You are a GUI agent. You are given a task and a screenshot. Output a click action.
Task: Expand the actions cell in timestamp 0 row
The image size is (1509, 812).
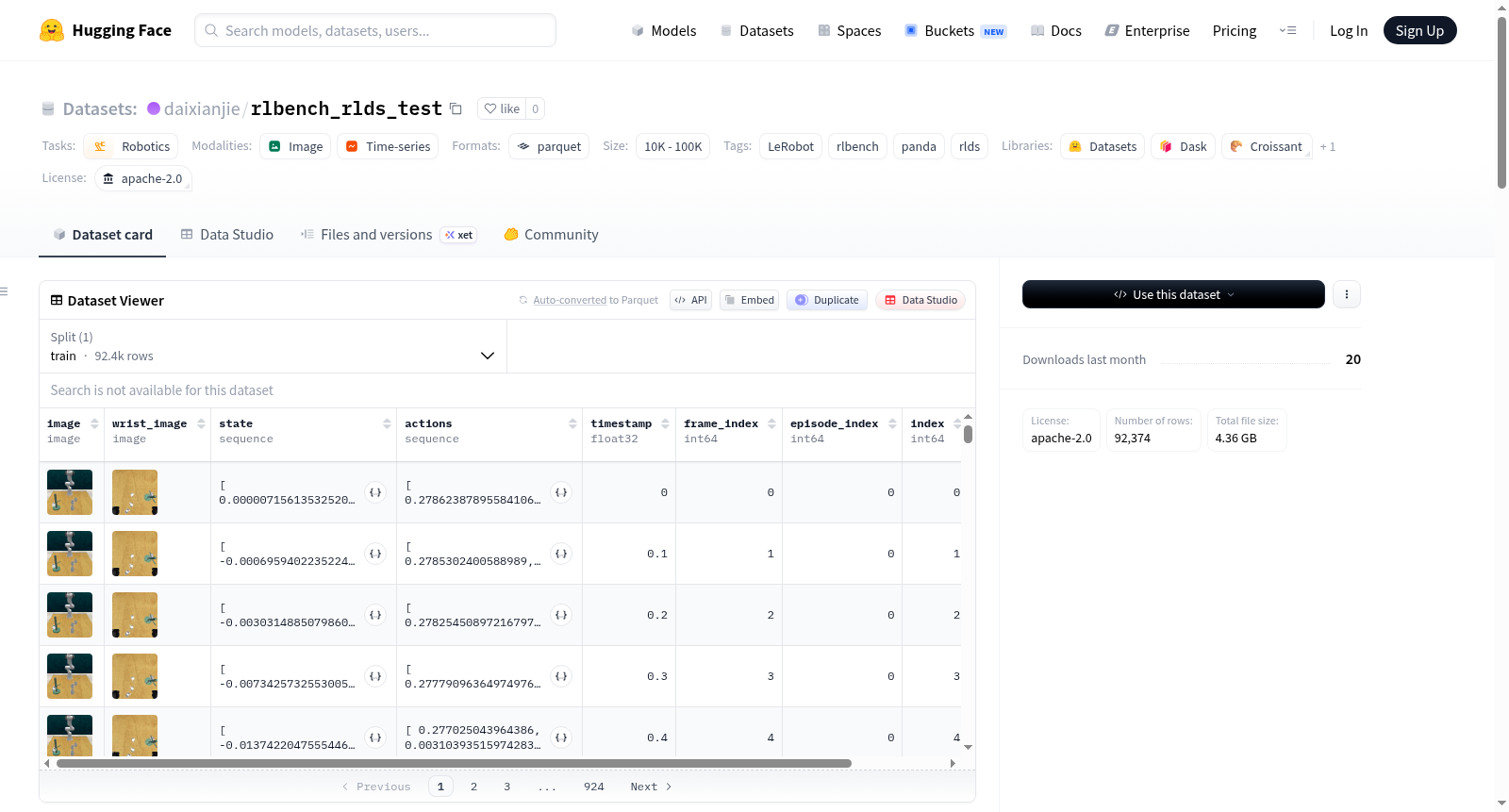tap(561, 492)
